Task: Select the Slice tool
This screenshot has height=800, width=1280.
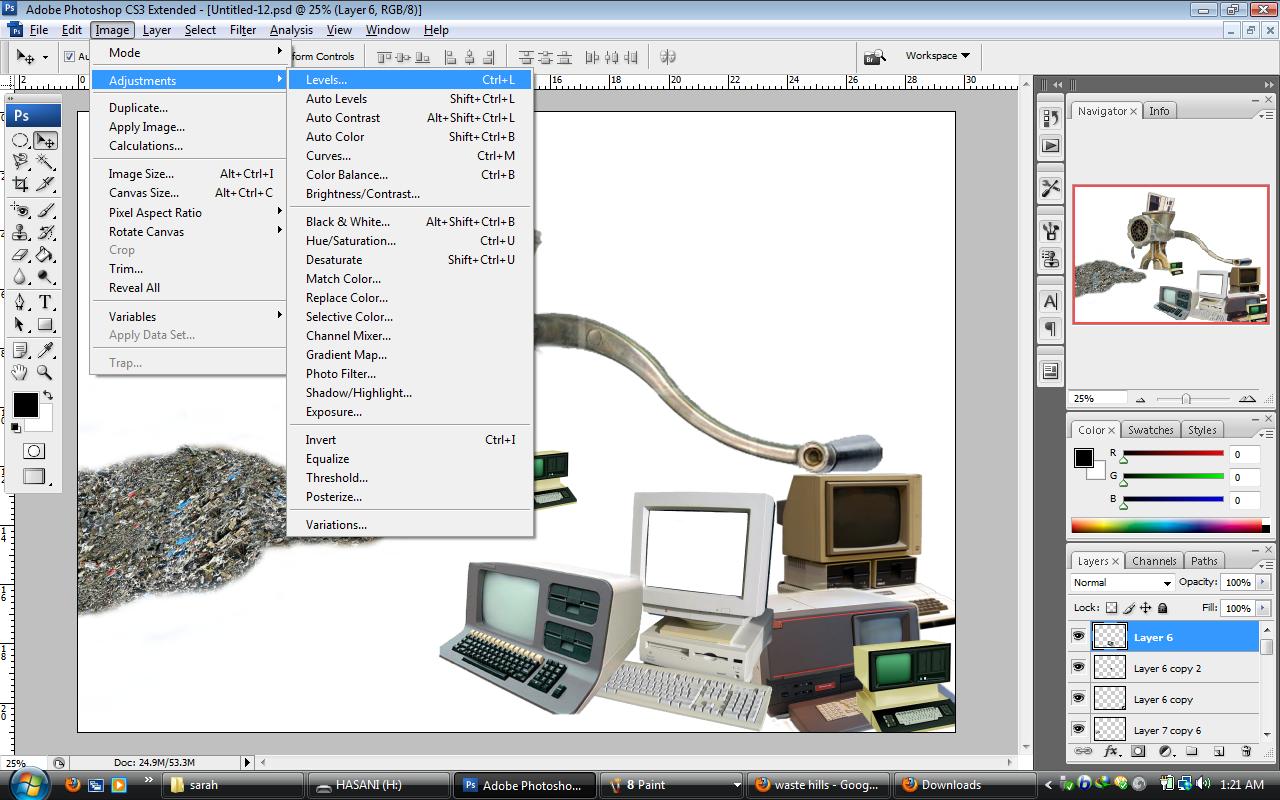Action: (45, 185)
